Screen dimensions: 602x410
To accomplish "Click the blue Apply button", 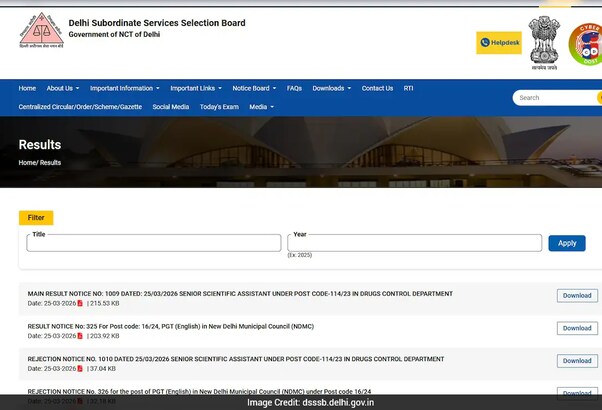I will (x=567, y=243).
